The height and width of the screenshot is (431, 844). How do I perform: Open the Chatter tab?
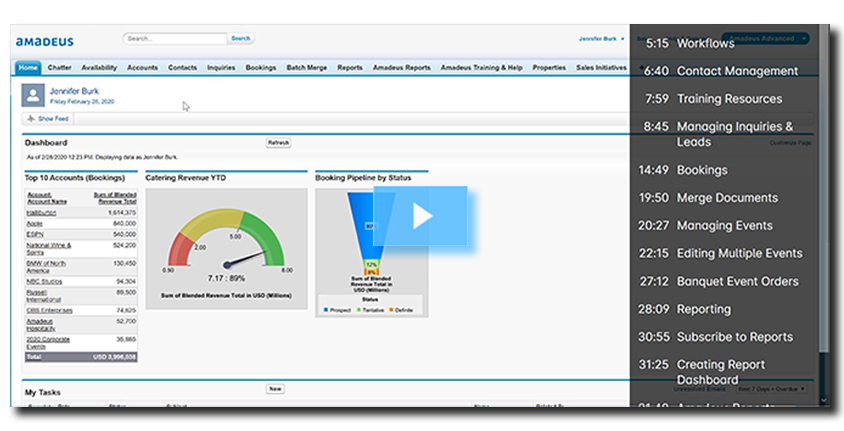point(59,68)
